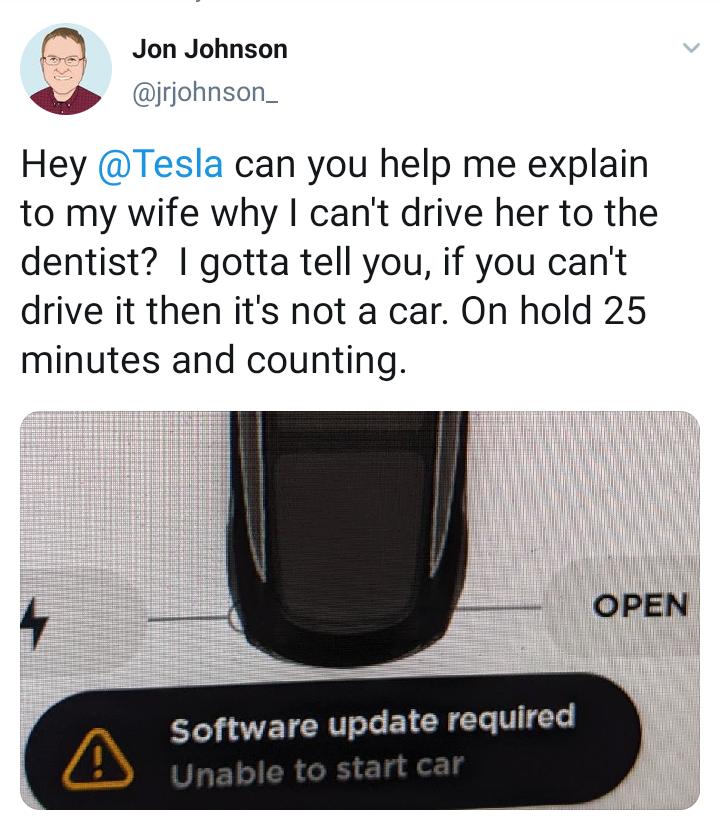Tap the orange warning triangle icon

(97, 759)
